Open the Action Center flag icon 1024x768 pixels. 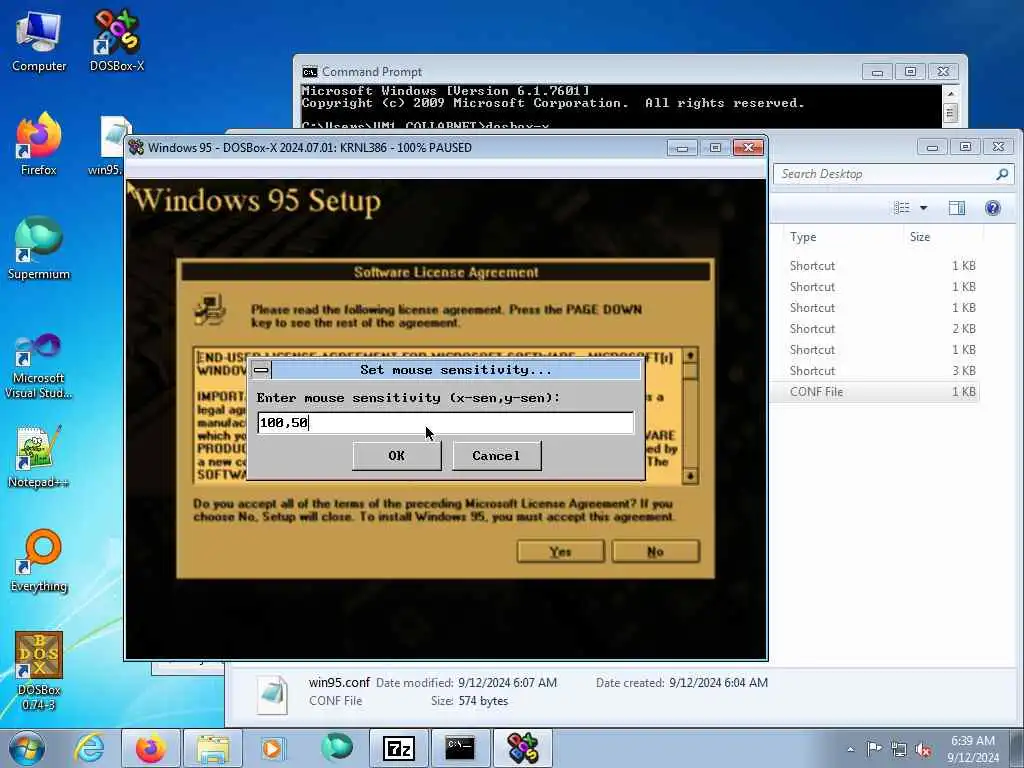[874, 748]
